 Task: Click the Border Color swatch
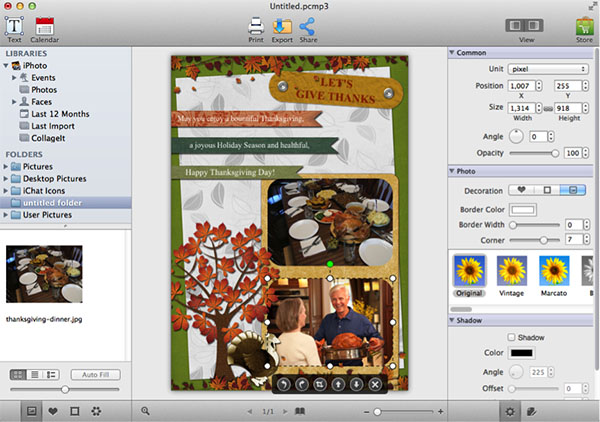click(x=523, y=208)
